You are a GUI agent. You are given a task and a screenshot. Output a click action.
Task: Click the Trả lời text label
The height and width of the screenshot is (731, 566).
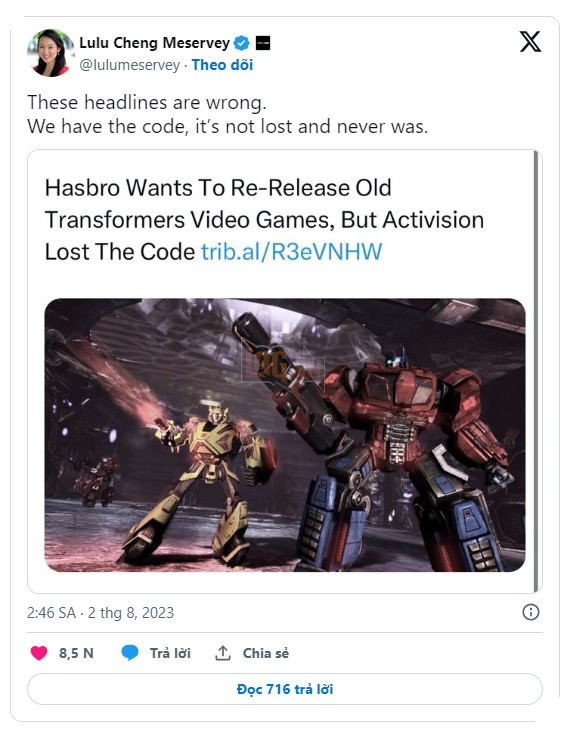170,653
